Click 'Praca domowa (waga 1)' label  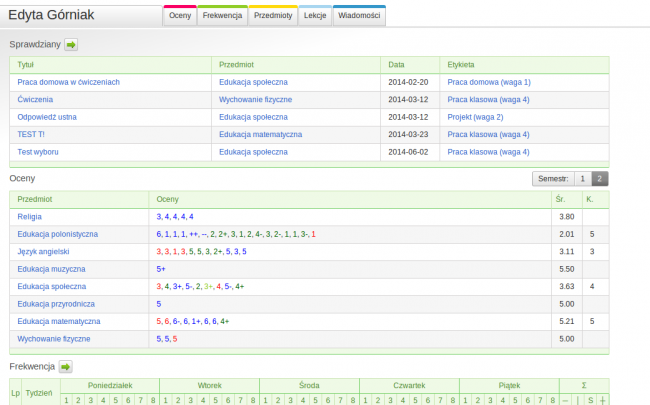coord(489,82)
